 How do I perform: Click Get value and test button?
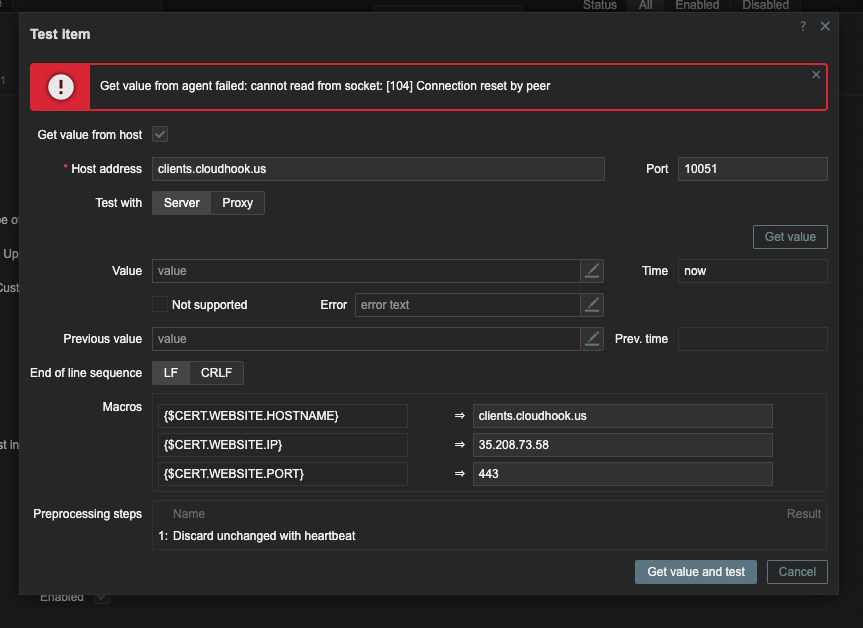click(695, 572)
